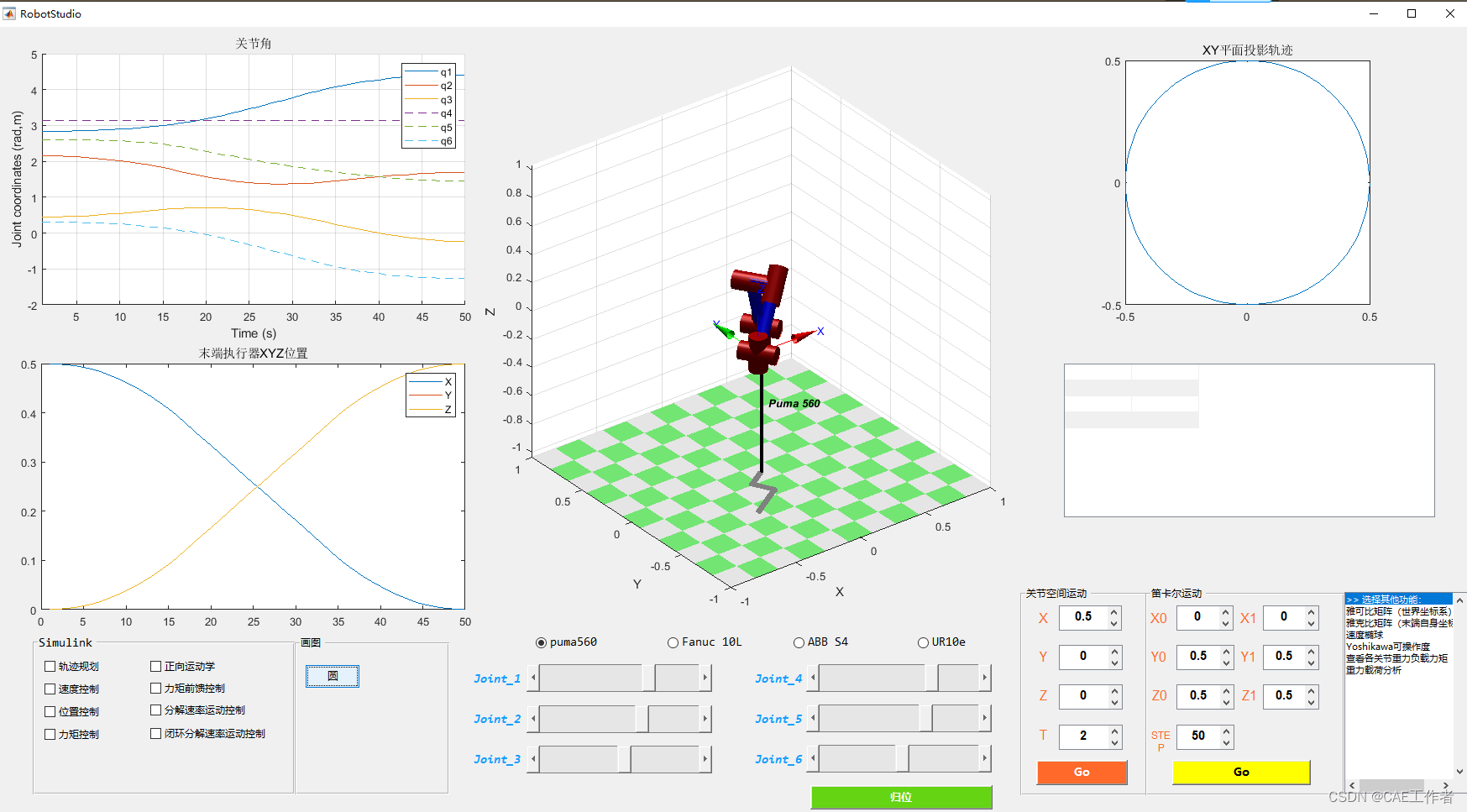Select 雅可比矩阵 (世界坐标系) from the list

[1399, 611]
